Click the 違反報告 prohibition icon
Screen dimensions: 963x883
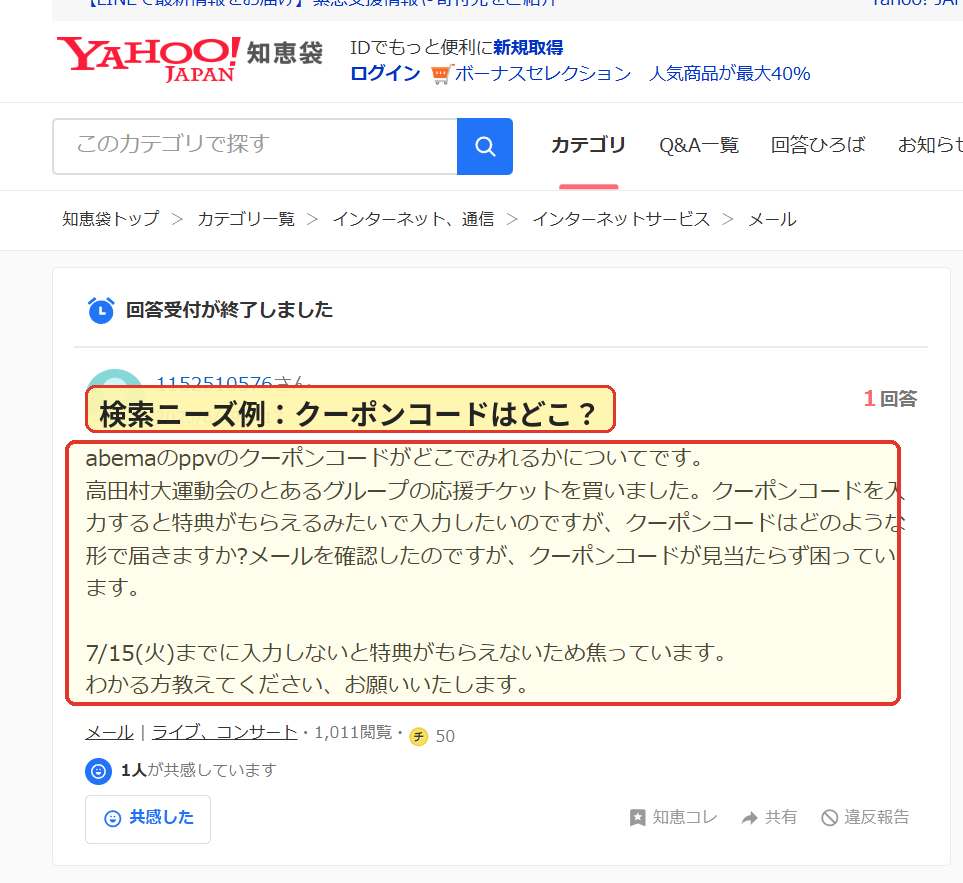click(x=830, y=817)
